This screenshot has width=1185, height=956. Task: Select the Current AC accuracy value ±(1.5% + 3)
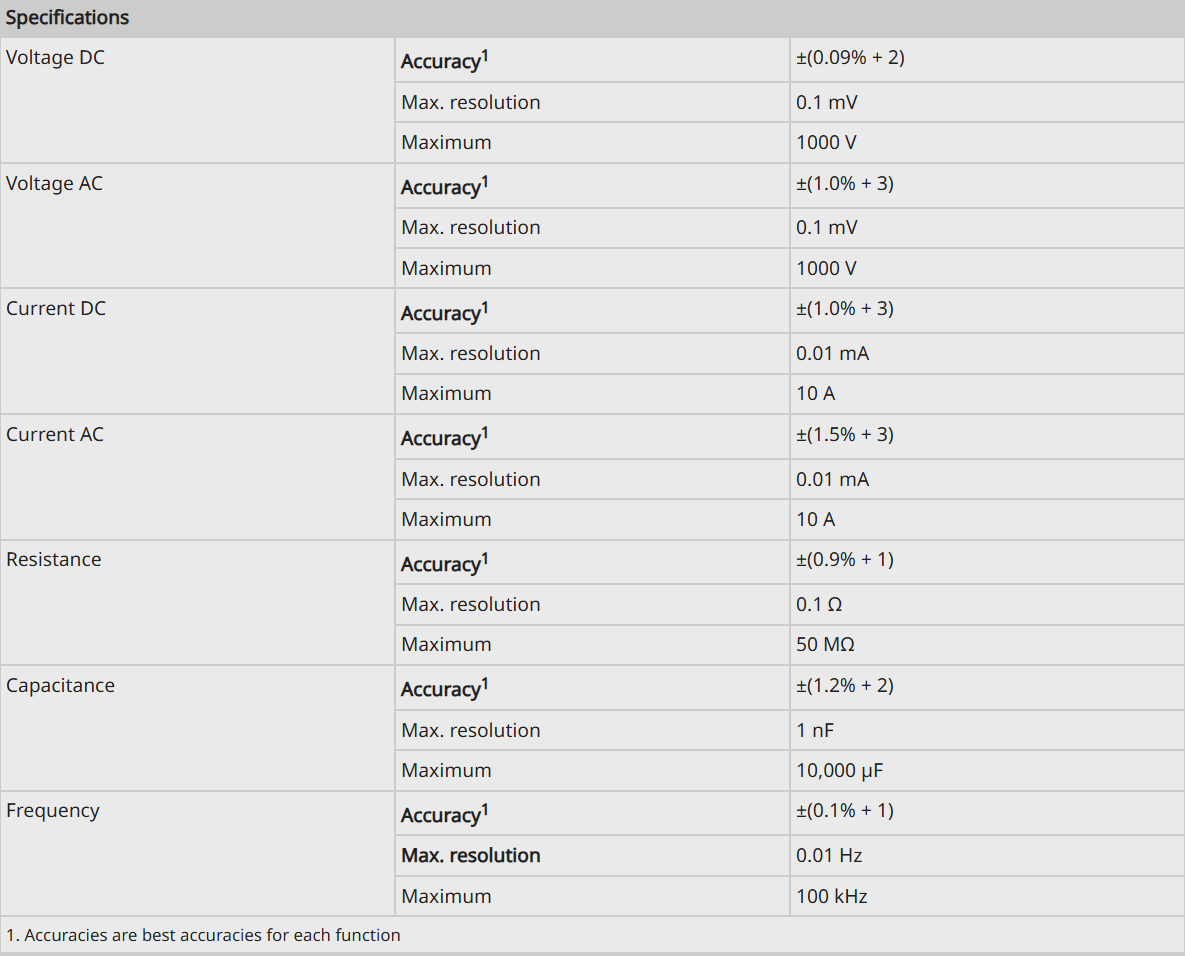pos(845,435)
